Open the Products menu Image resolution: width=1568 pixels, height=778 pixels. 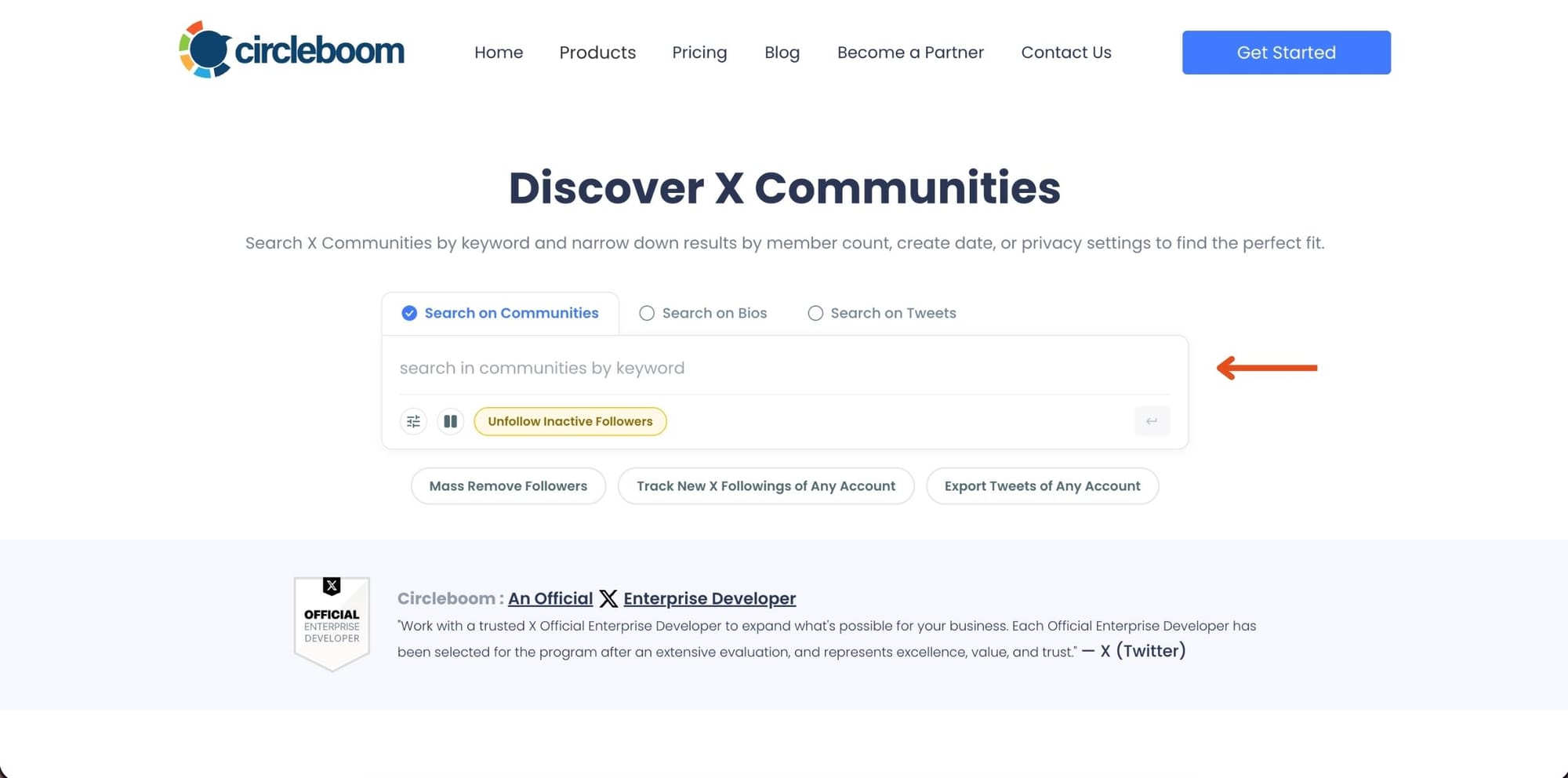[597, 53]
